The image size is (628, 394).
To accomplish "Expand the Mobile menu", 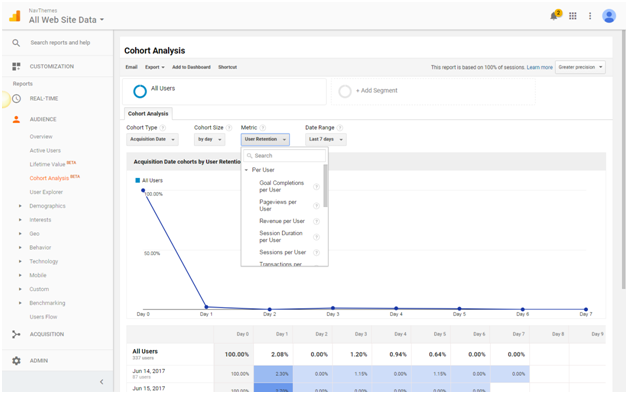I will tap(20, 275).
